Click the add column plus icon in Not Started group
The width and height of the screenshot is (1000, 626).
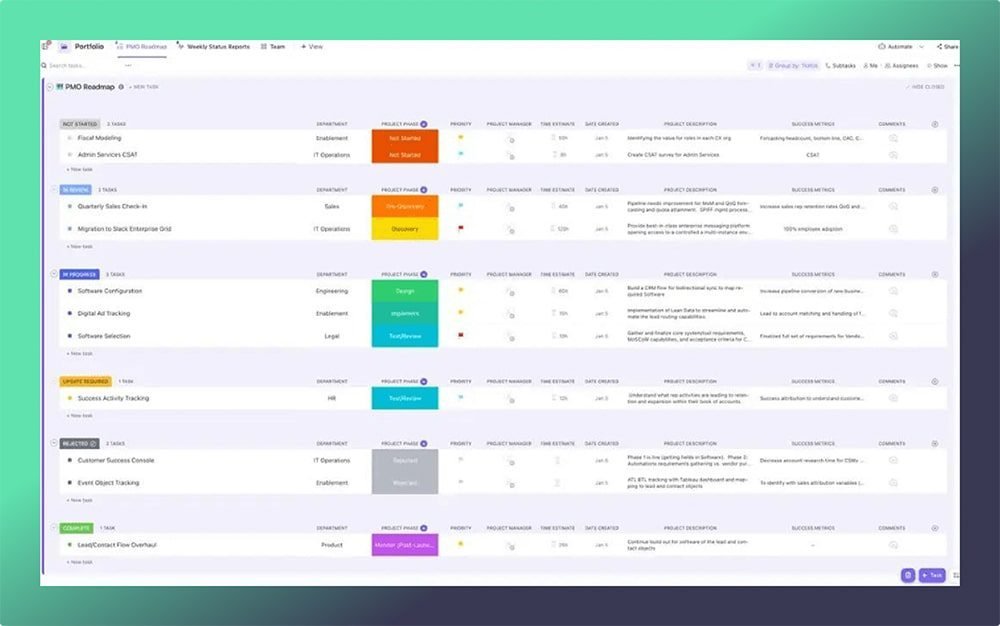point(935,125)
